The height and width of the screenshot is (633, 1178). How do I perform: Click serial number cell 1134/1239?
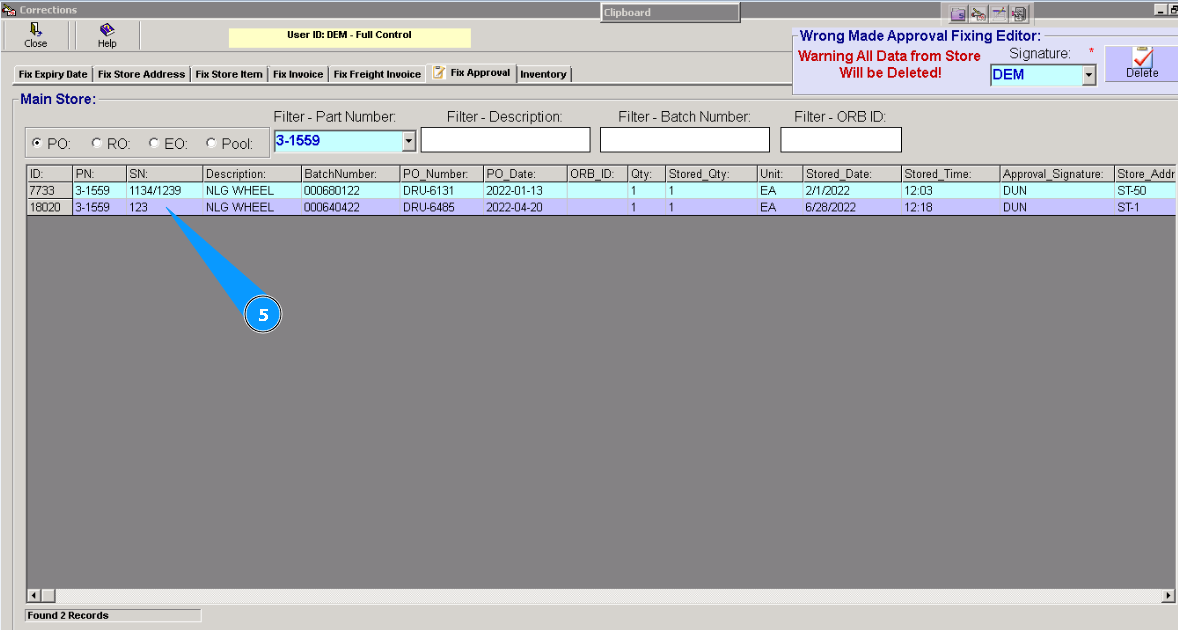coord(165,191)
